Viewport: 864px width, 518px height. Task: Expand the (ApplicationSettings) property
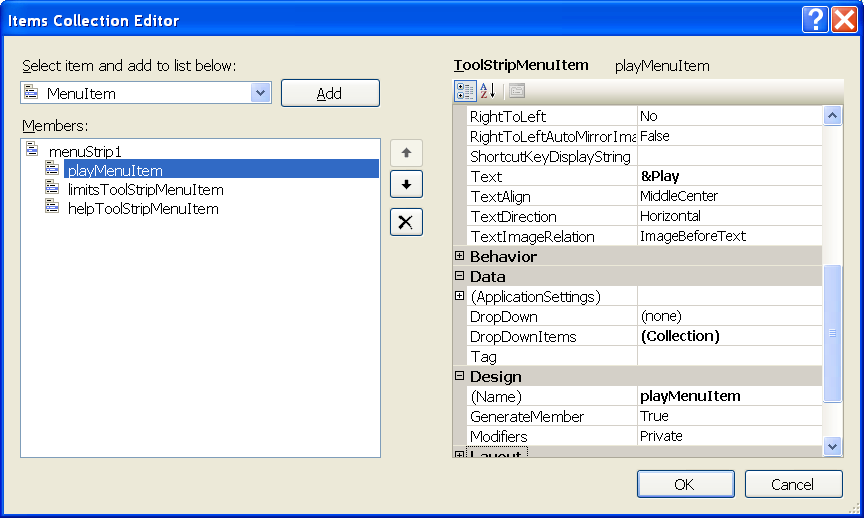pos(460,296)
